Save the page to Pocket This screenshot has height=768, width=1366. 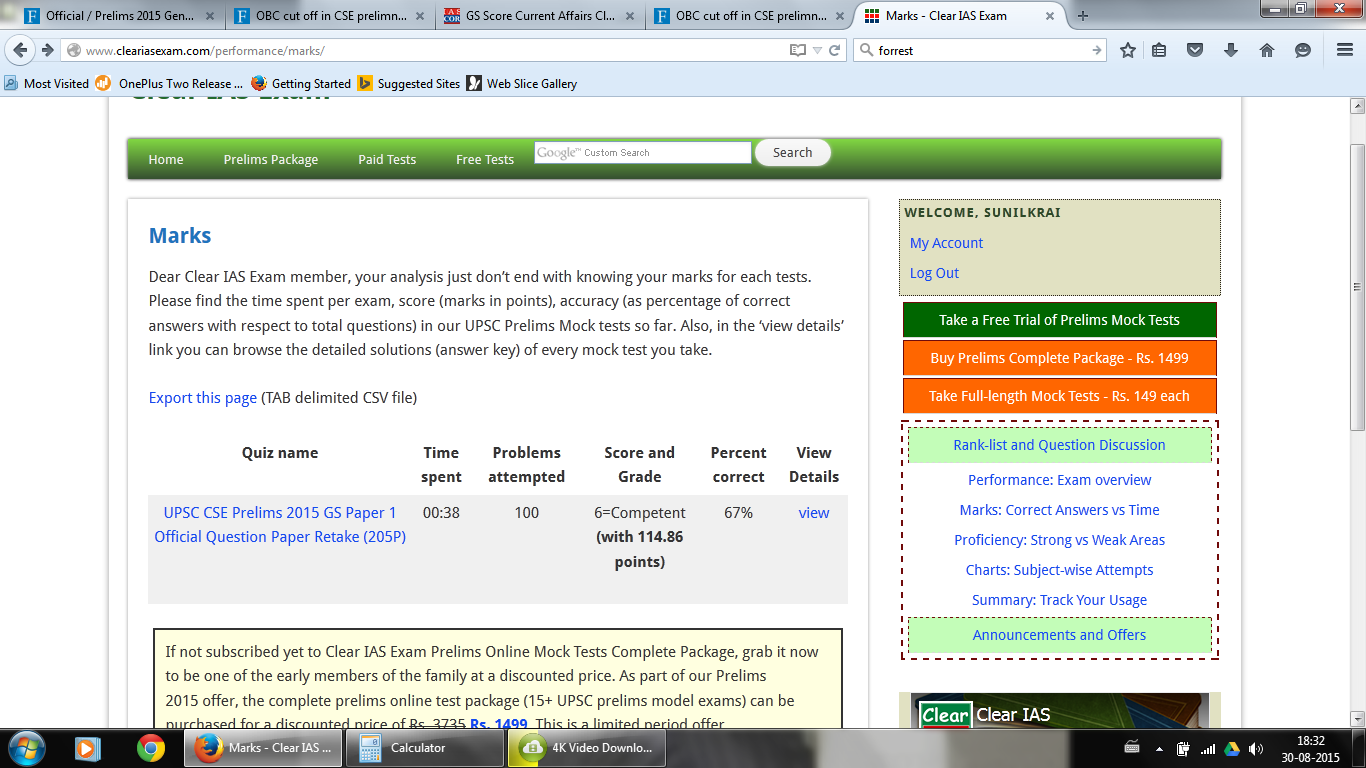point(1194,50)
